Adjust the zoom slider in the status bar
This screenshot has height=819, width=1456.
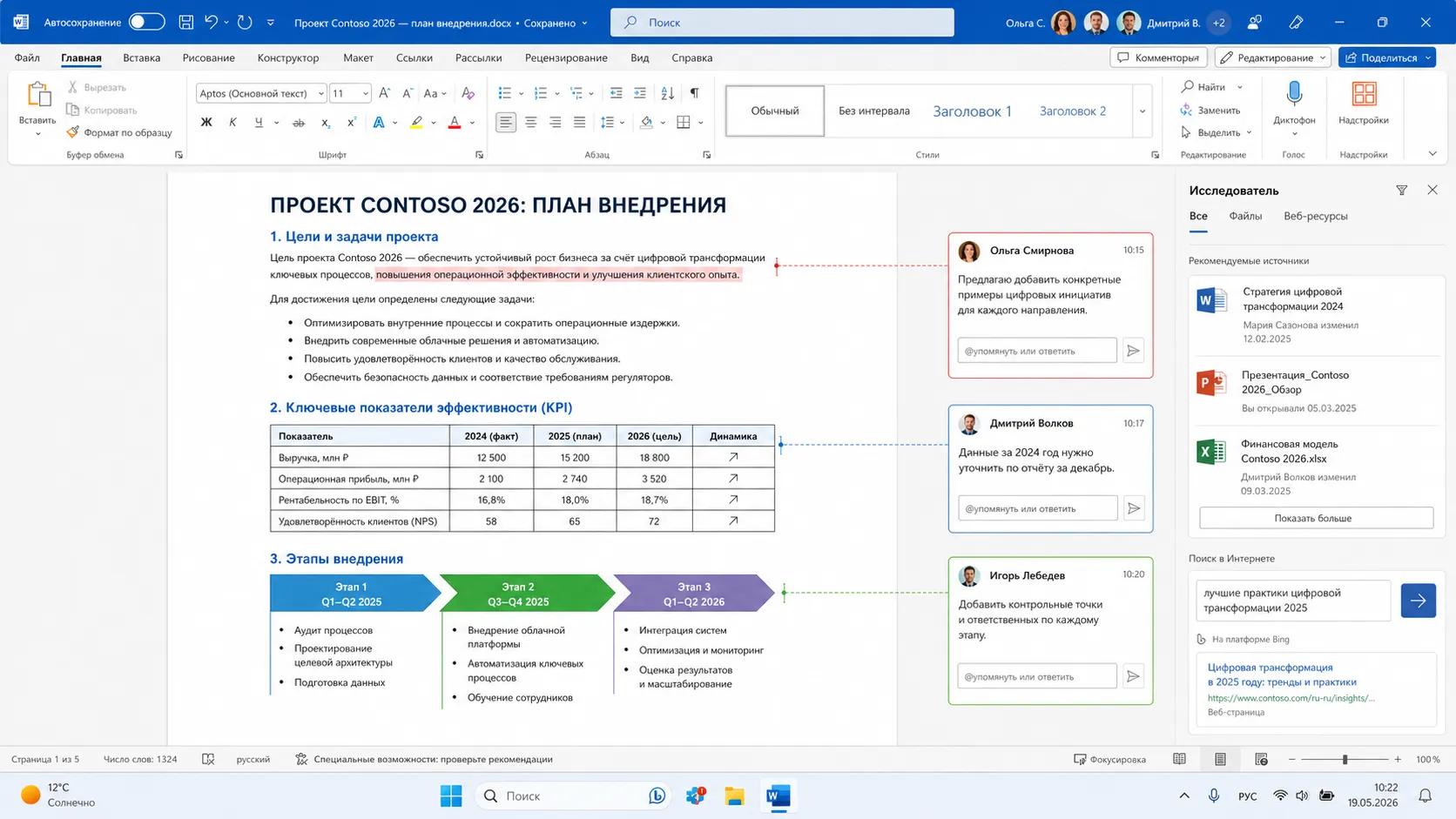(1345, 759)
